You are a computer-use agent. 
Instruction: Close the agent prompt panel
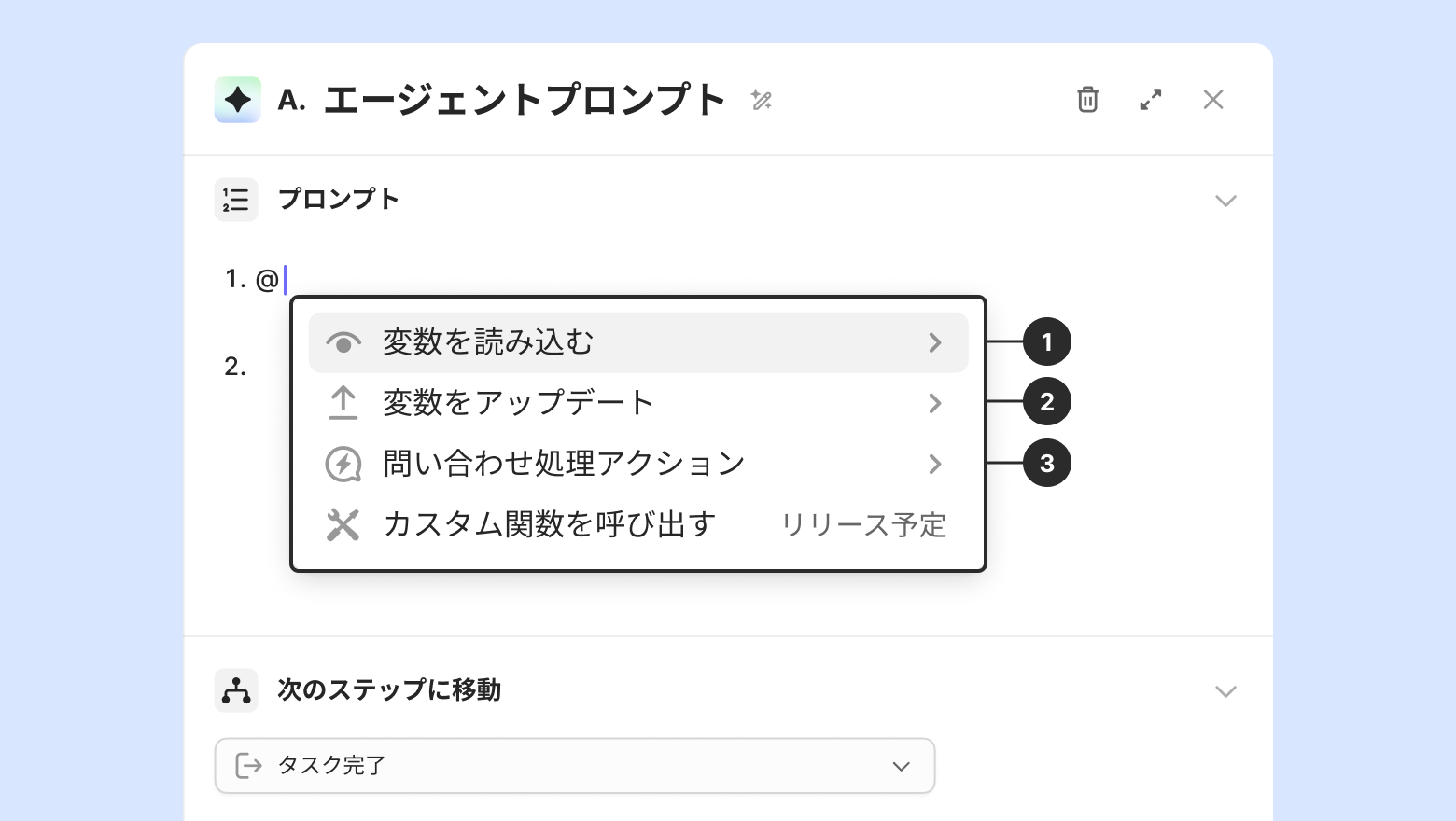pos(1213,100)
